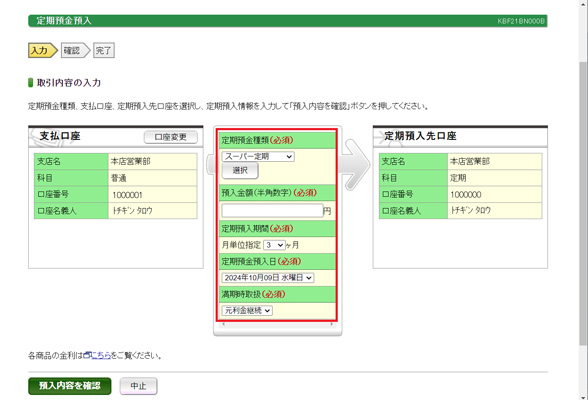Screen dimensions: 588x400
Task: Click the 定期預金預入 green header bar
Action: tap(288, 21)
